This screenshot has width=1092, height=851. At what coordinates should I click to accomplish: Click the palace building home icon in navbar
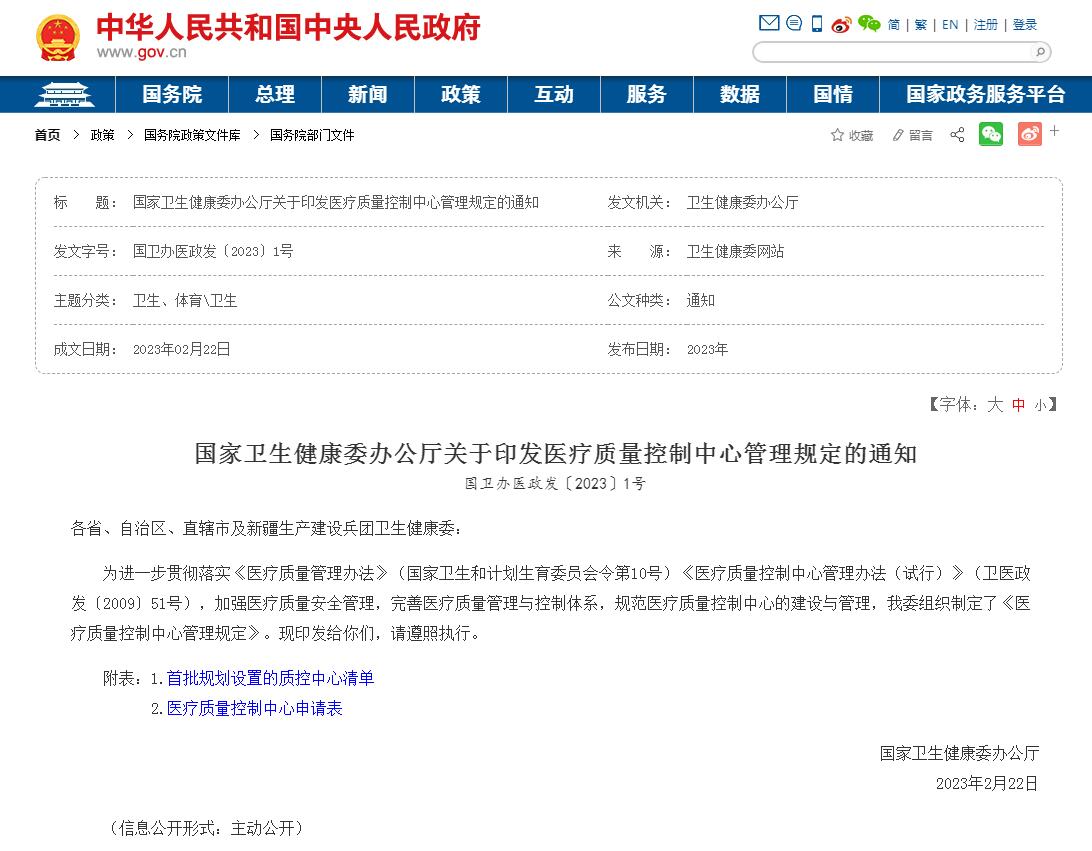tap(64, 95)
